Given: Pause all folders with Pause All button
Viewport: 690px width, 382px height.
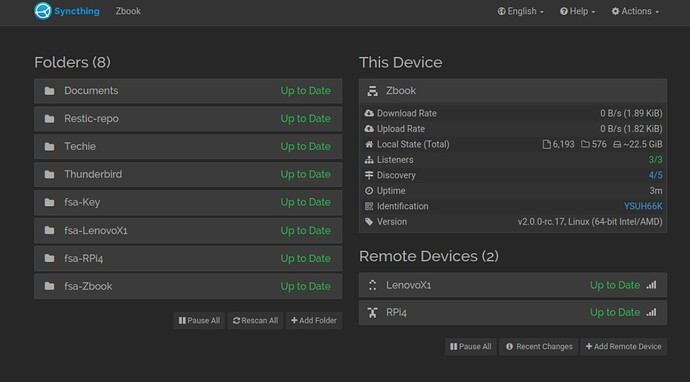Looking at the screenshot, I should point(199,321).
